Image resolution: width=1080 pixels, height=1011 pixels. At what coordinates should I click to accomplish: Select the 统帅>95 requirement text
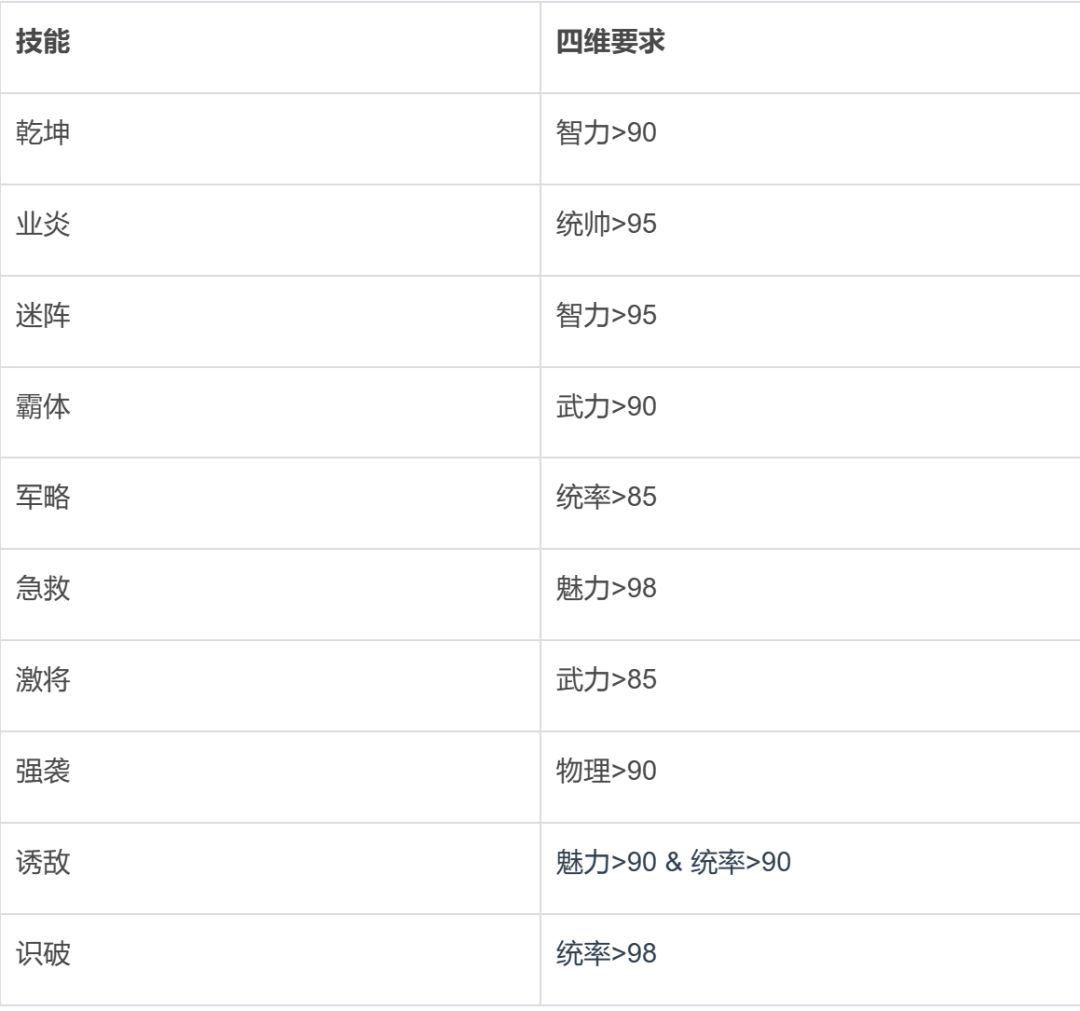pyautogui.click(x=606, y=224)
